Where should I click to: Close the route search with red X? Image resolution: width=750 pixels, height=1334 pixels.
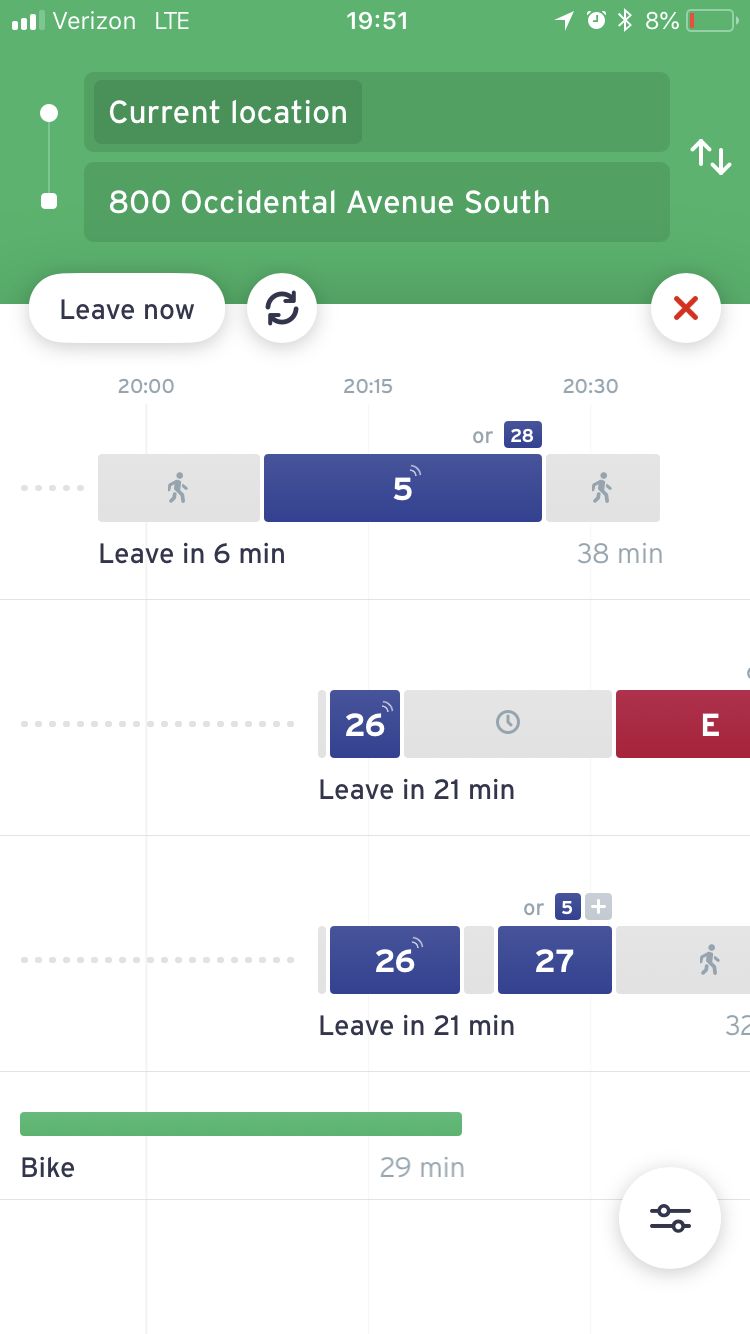click(x=685, y=309)
